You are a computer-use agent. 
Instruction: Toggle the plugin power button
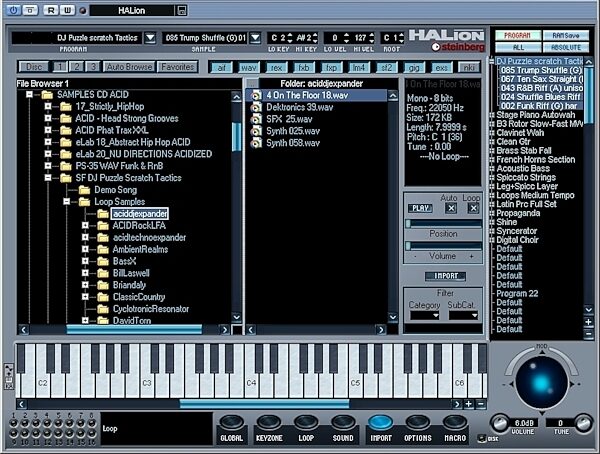(13, 10)
